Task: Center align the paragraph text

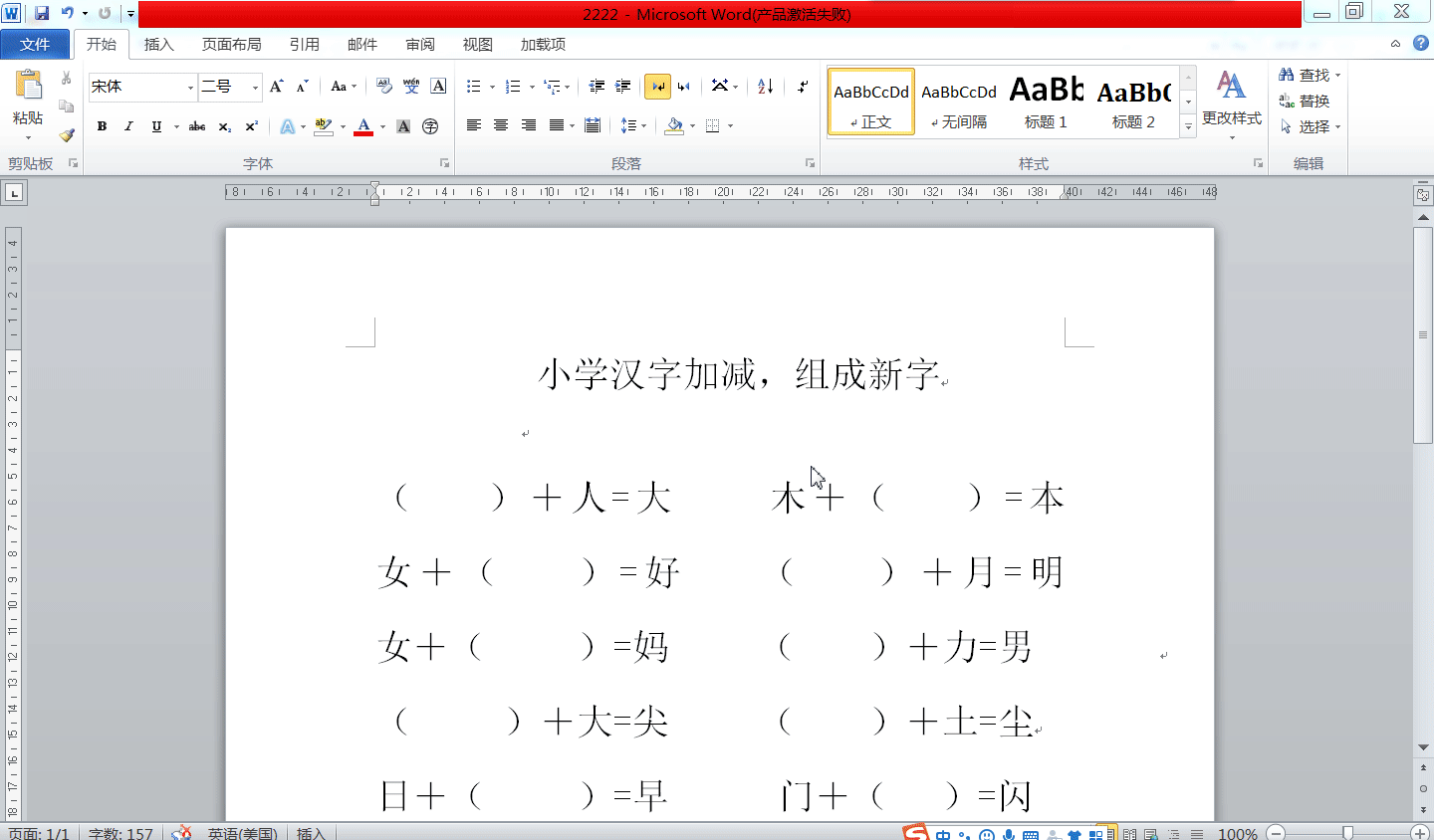Action: 501,125
